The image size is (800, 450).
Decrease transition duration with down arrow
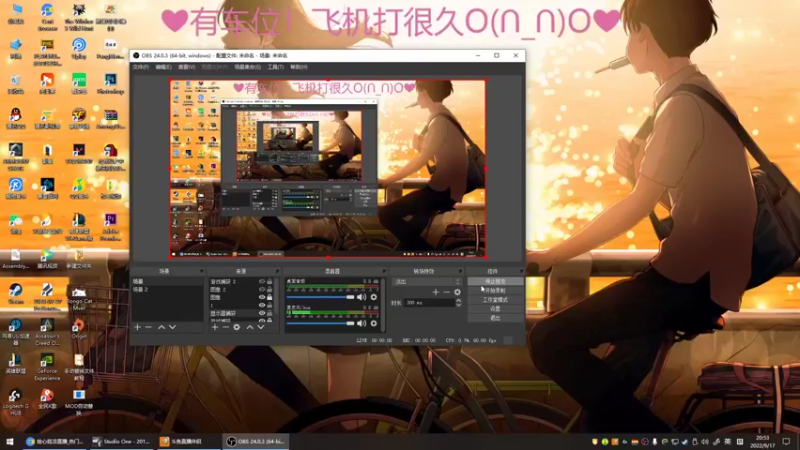(x=458, y=305)
